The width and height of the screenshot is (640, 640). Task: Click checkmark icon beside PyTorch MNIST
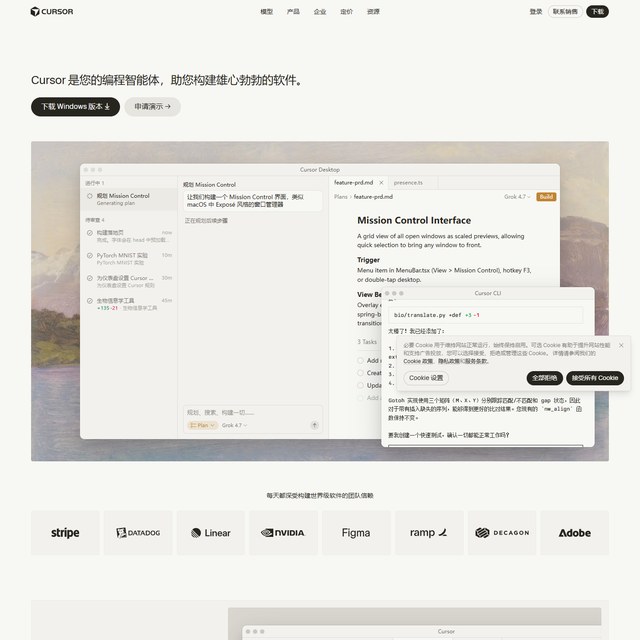click(x=89, y=256)
